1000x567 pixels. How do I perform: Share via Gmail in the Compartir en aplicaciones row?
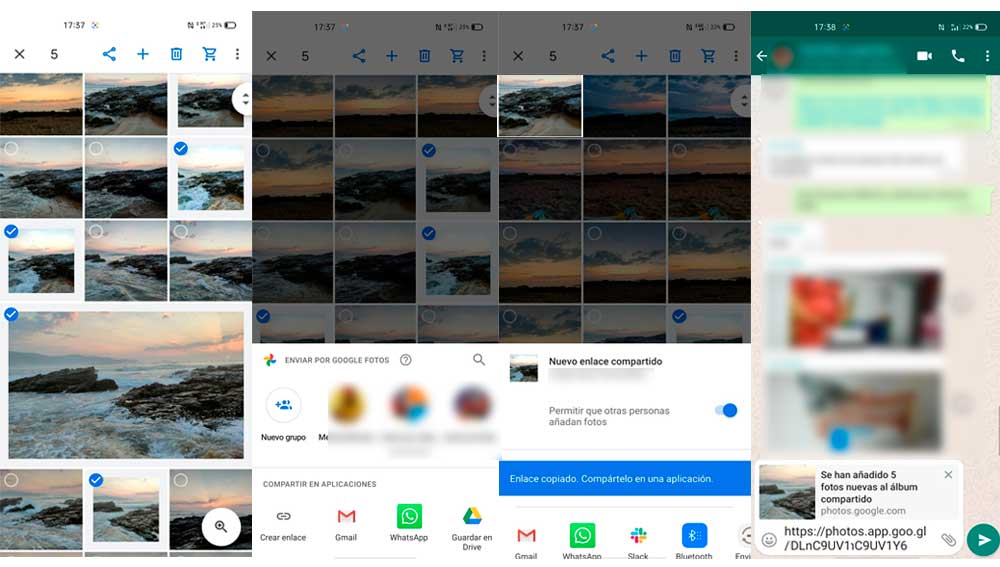point(346,525)
